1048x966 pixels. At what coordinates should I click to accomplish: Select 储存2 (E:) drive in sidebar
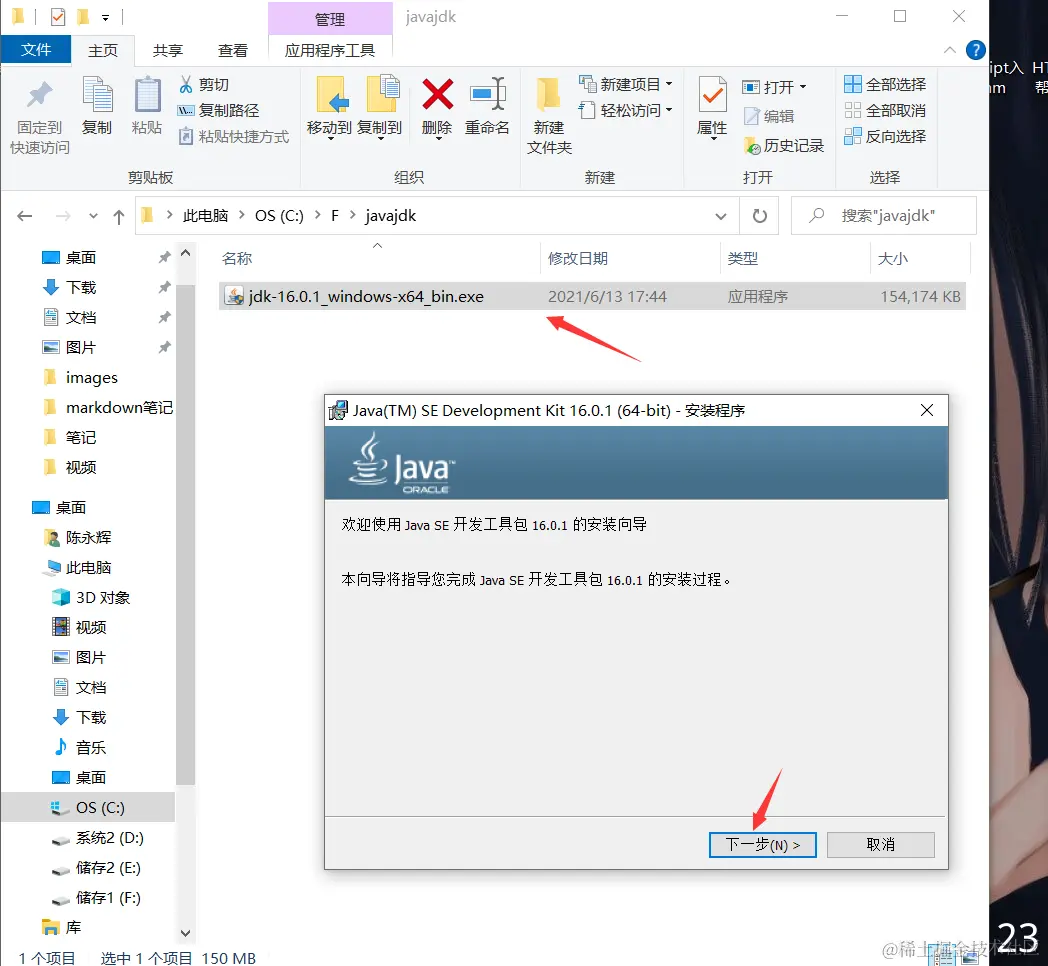(108, 868)
